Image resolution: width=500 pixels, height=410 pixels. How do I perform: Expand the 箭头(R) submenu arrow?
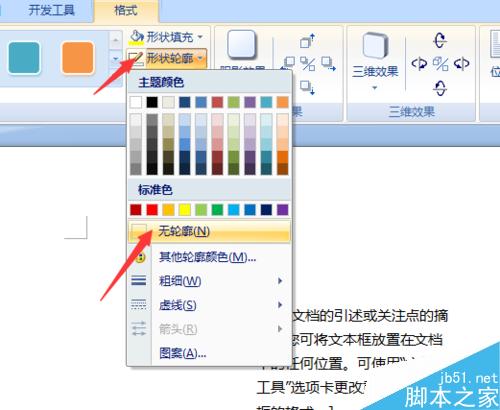[x=280, y=329]
